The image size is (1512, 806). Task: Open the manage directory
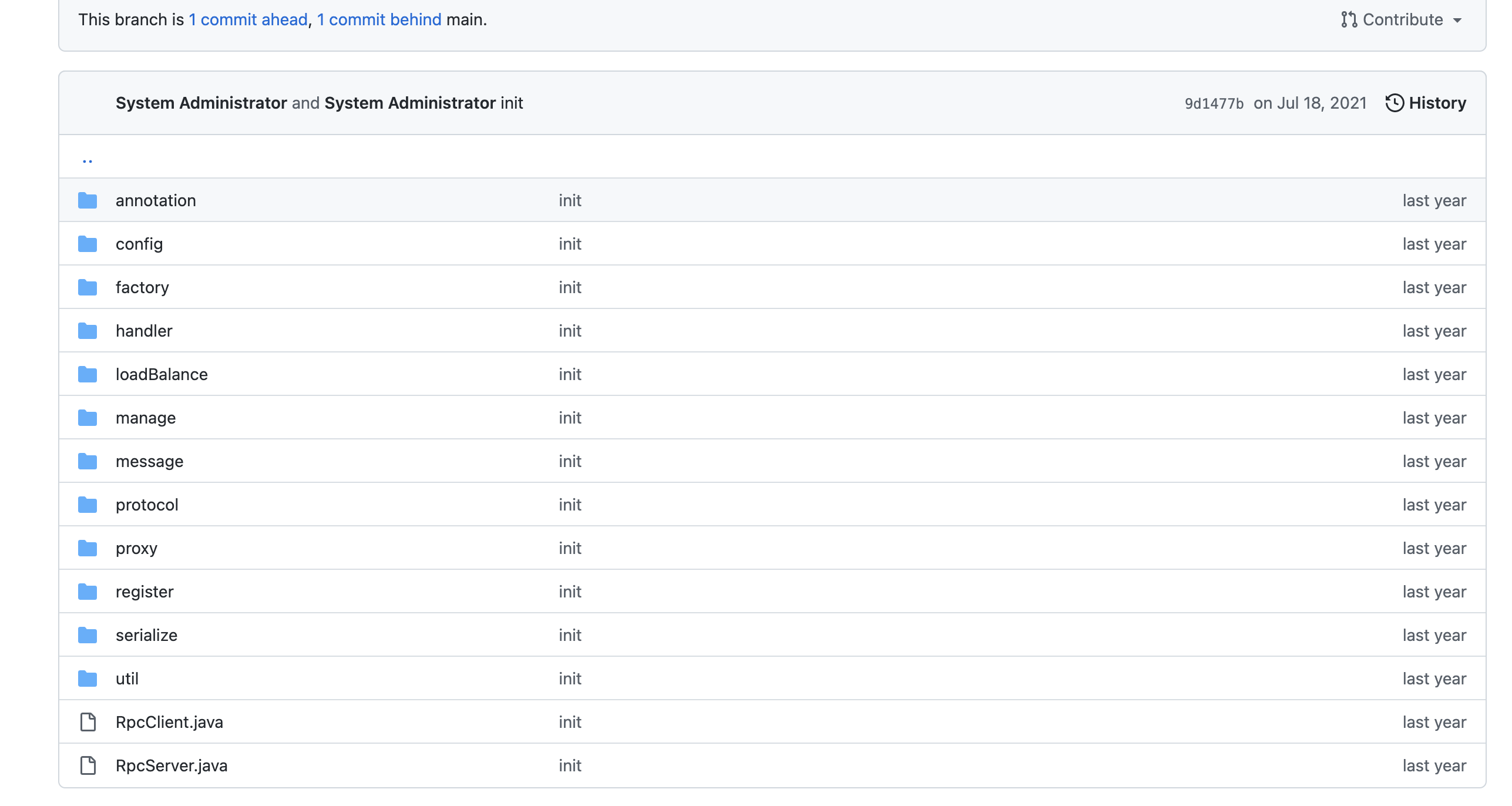[146, 418]
